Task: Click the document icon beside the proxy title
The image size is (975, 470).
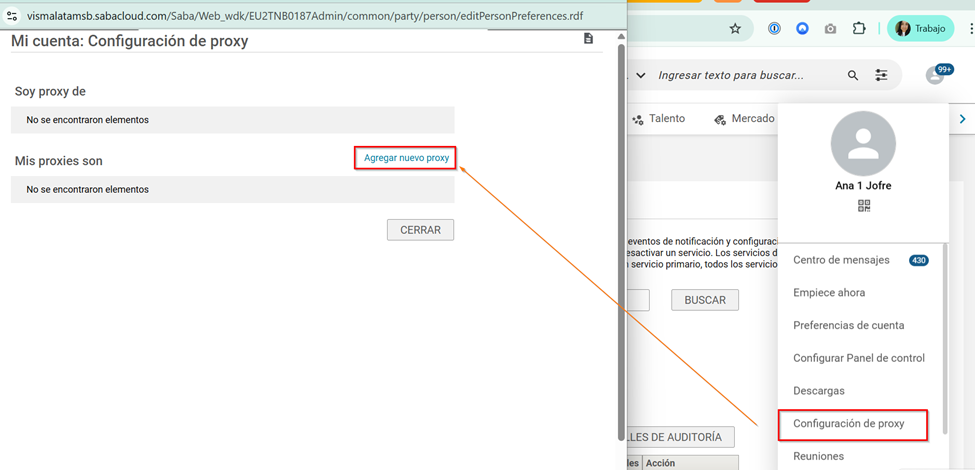Action: click(588, 39)
